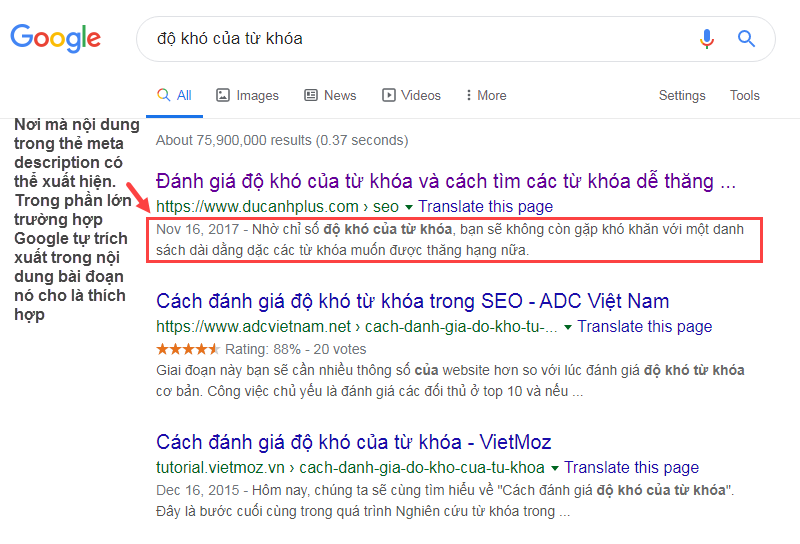
Task: Switch to the Videos tab
Action: (x=411, y=95)
